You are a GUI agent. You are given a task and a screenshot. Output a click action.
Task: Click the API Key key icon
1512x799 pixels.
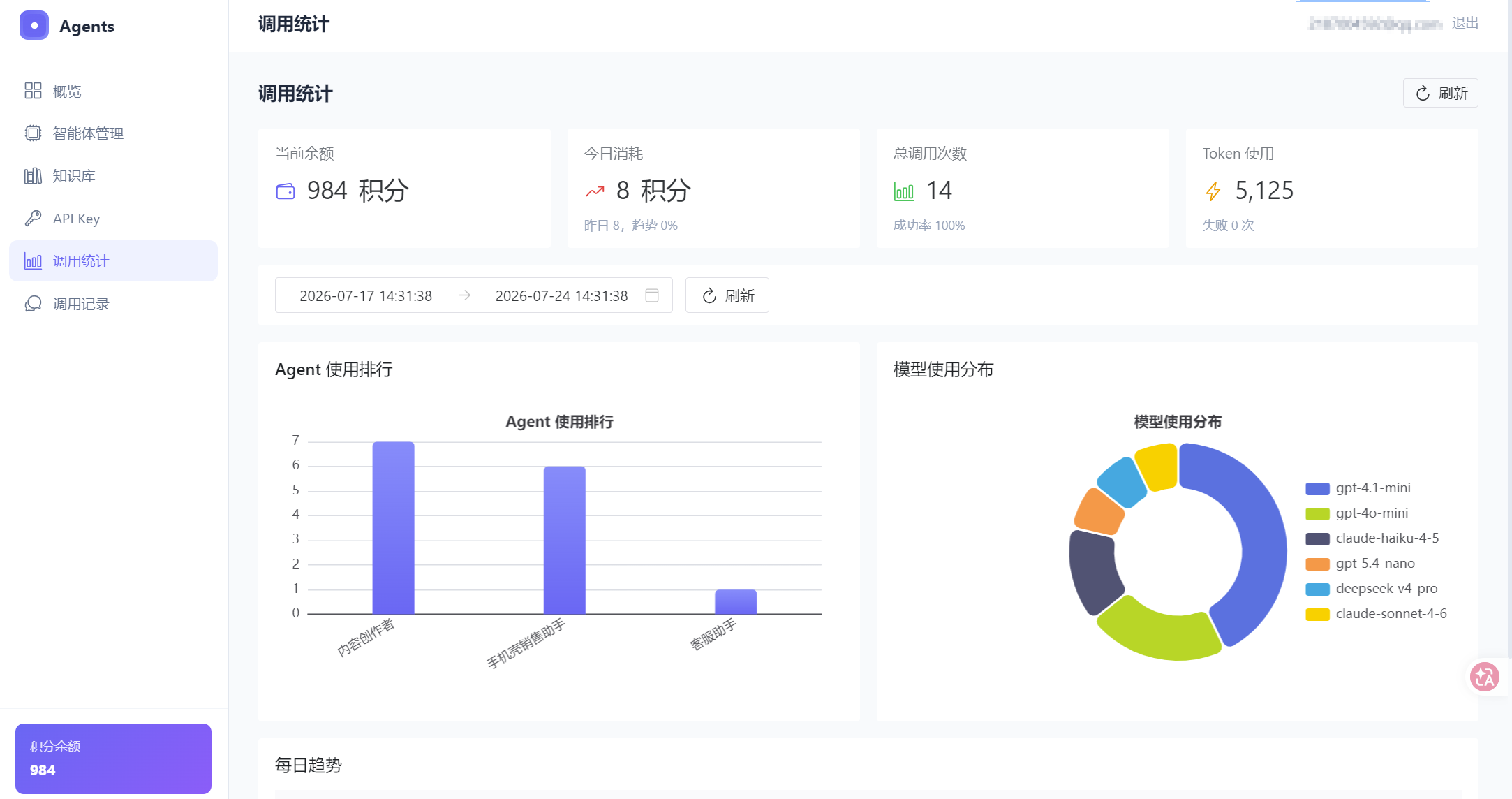(x=33, y=219)
